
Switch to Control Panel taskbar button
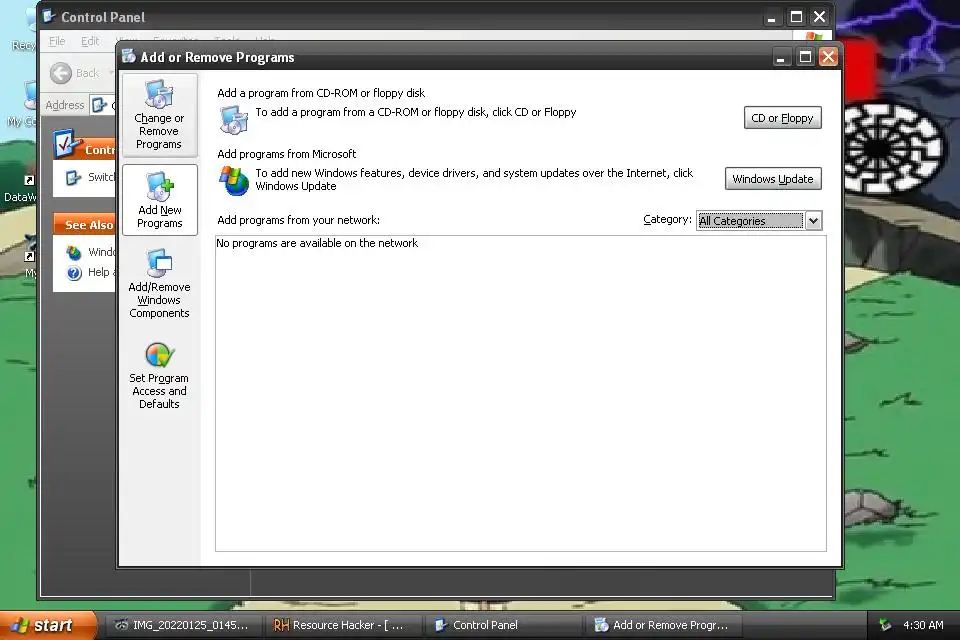(x=502, y=625)
